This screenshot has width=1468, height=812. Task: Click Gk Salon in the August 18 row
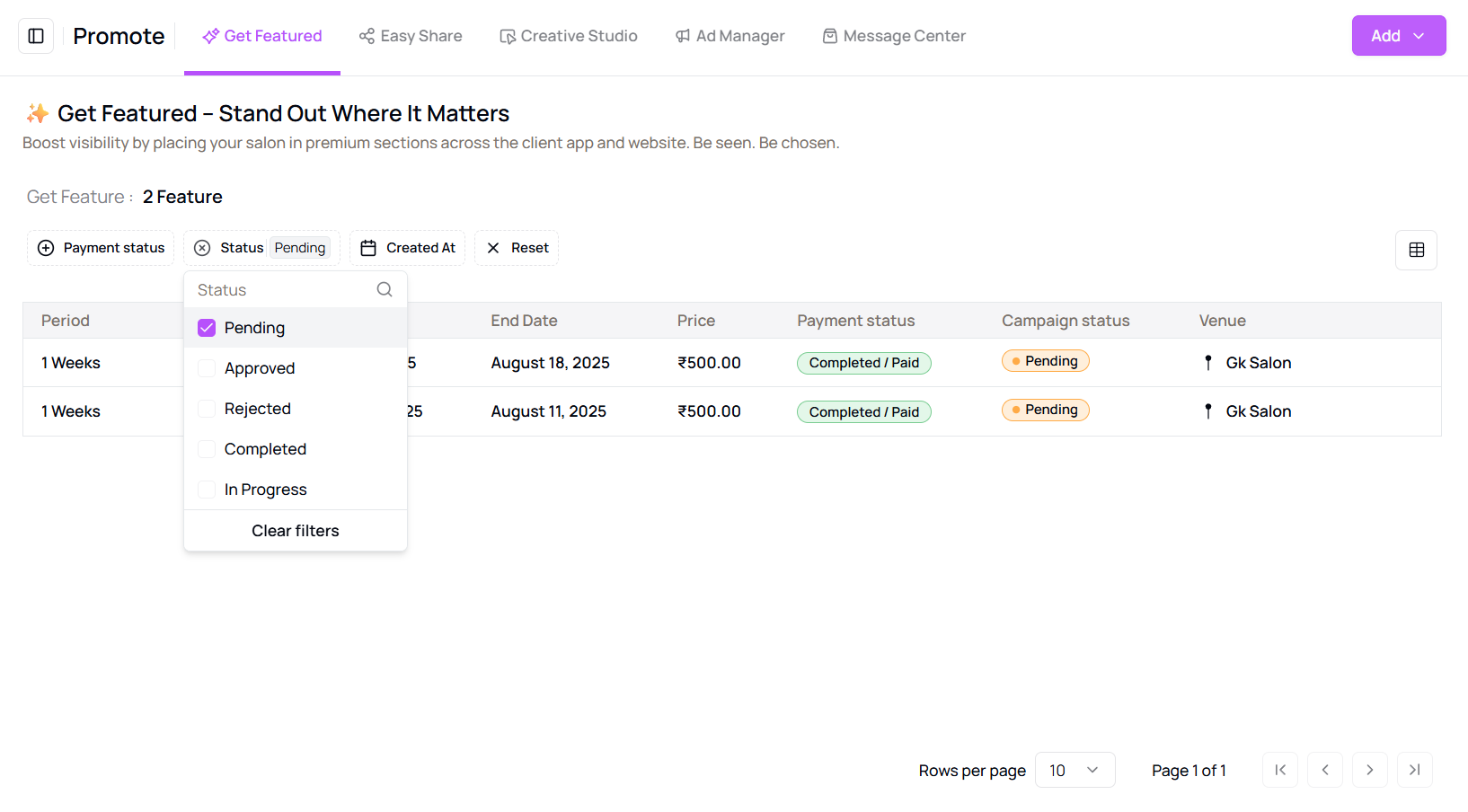(1259, 363)
